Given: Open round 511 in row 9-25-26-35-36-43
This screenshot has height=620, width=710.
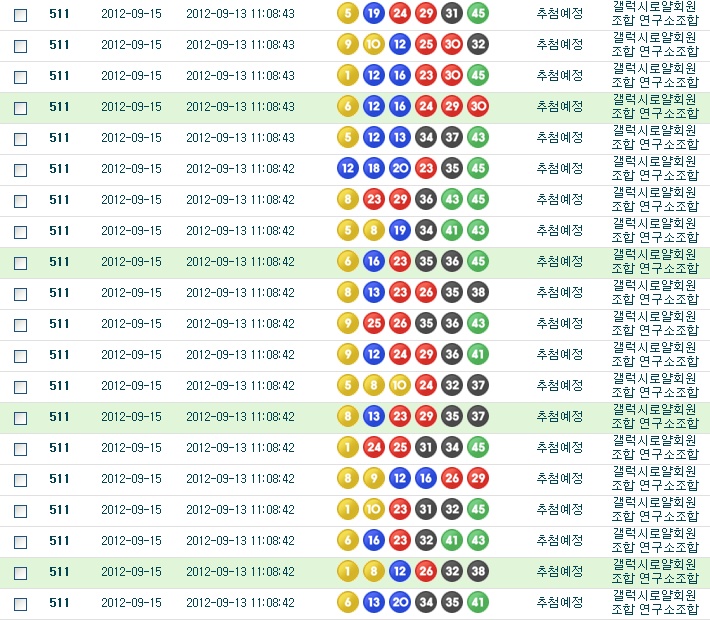Looking at the screenshot, I should pos(59,324).
